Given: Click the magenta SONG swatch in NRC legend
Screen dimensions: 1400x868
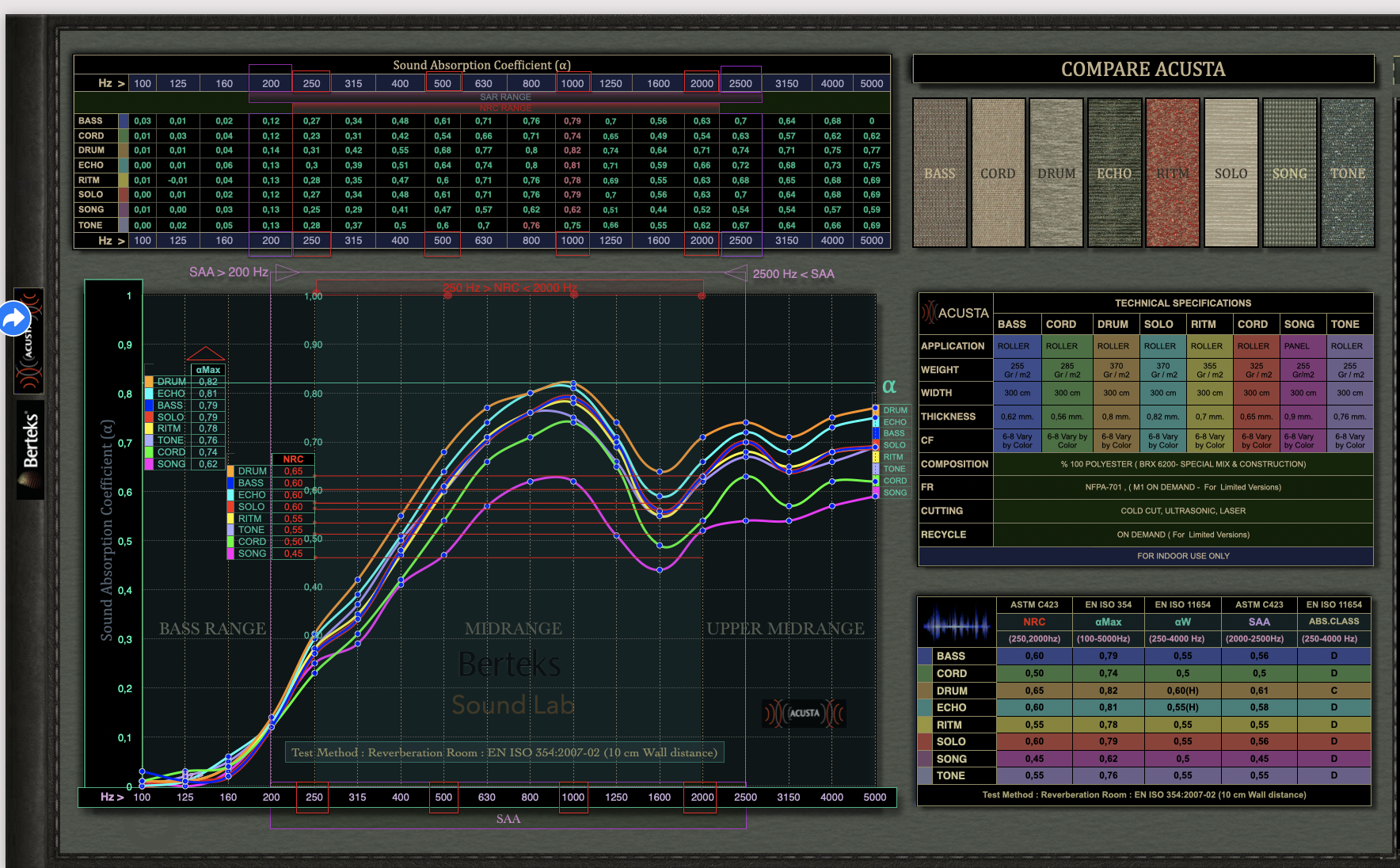Looking at the screenshot, I should click(x=230, y=554).
